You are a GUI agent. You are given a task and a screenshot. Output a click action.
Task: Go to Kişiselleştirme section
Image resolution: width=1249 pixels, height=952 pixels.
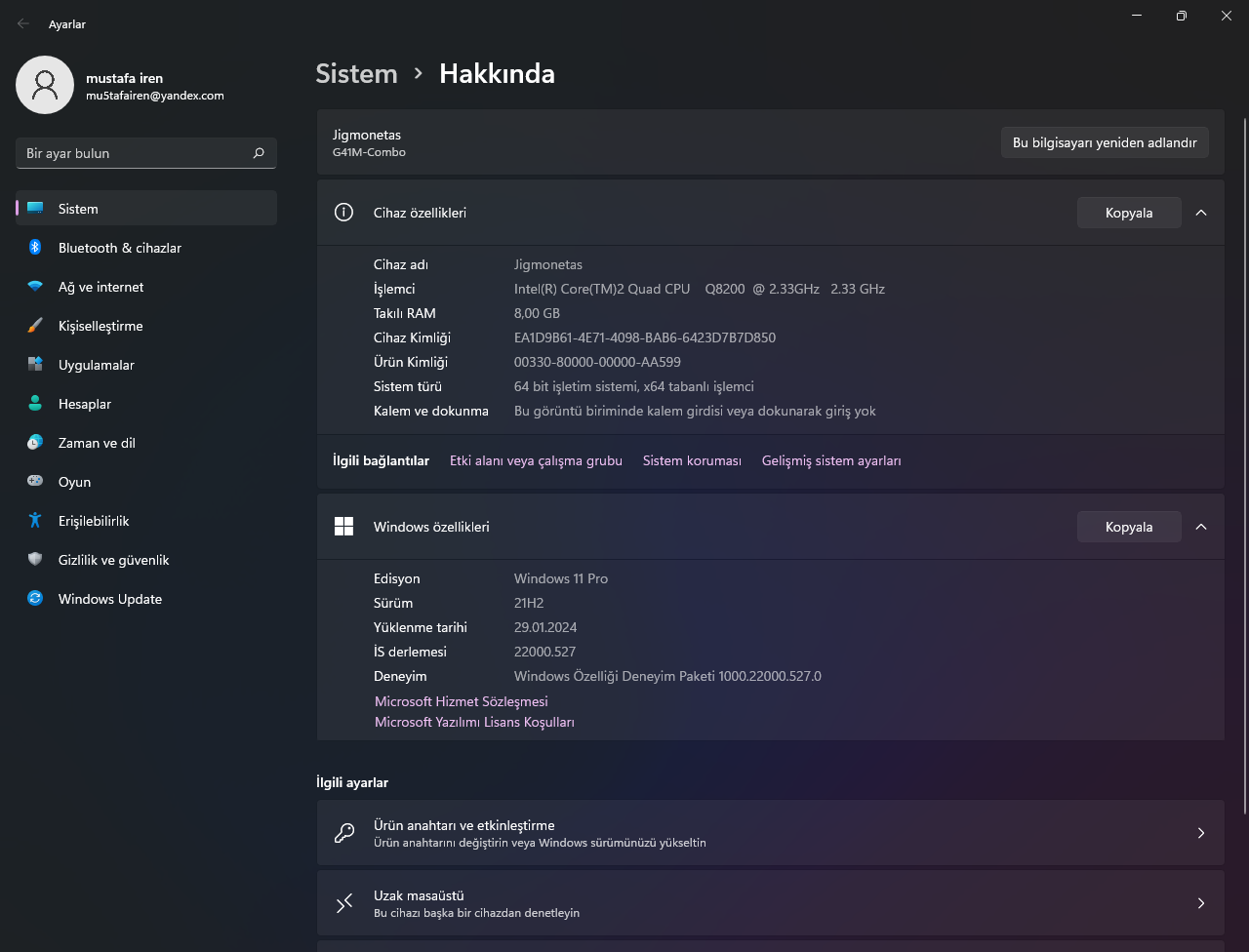101,326
